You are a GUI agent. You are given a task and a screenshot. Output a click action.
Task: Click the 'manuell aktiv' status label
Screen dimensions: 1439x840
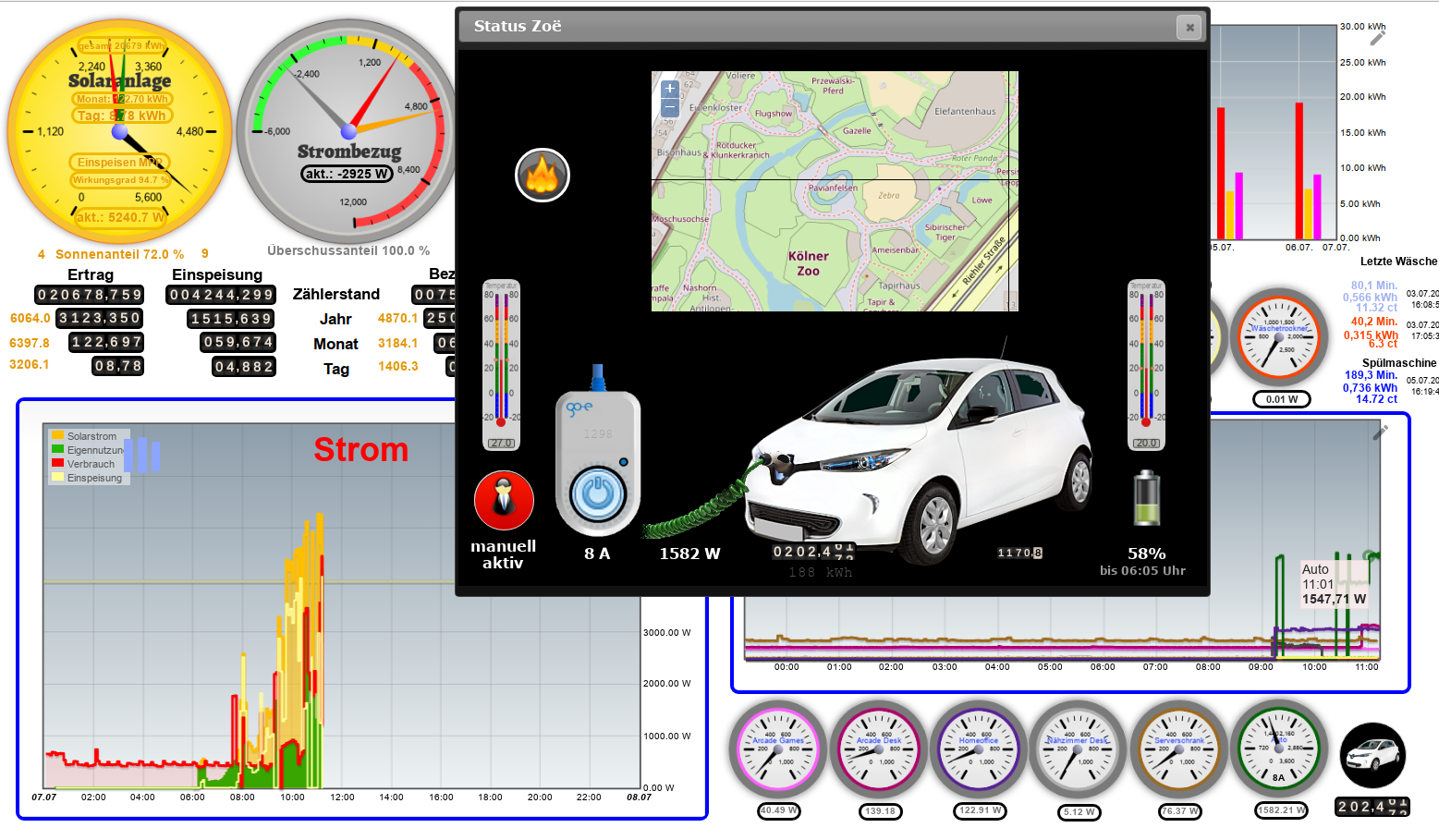click(x=503, y=554)
